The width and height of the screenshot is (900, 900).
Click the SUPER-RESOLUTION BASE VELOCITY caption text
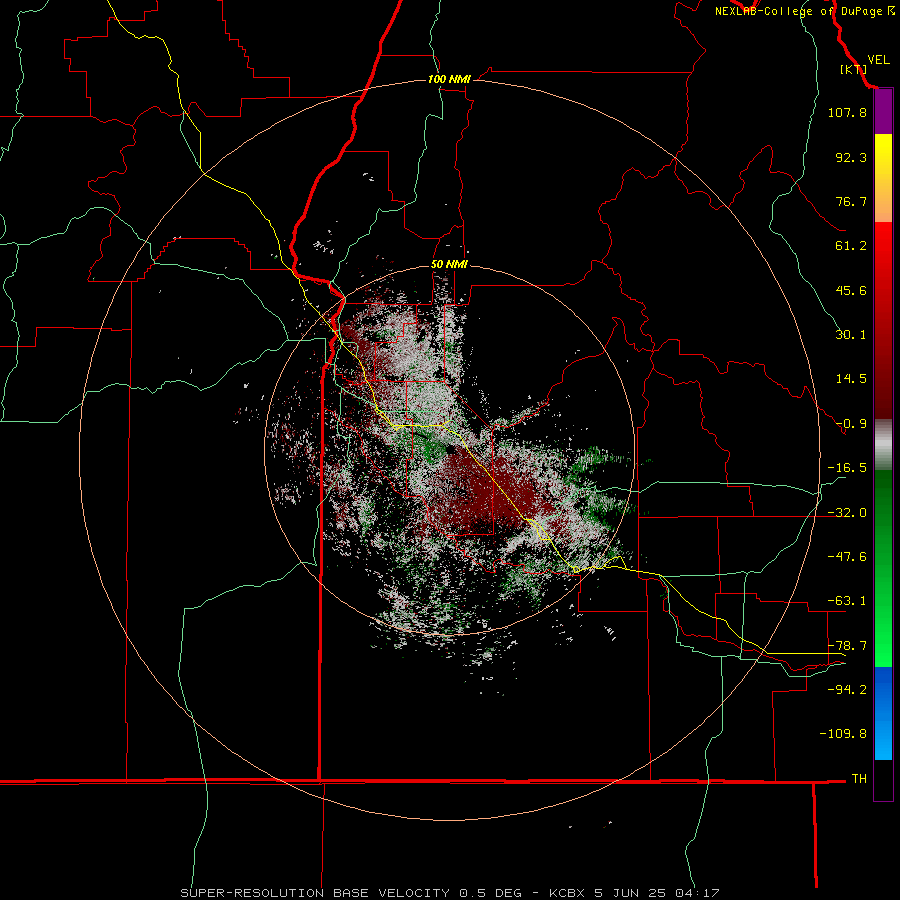(x=315, y=893)
